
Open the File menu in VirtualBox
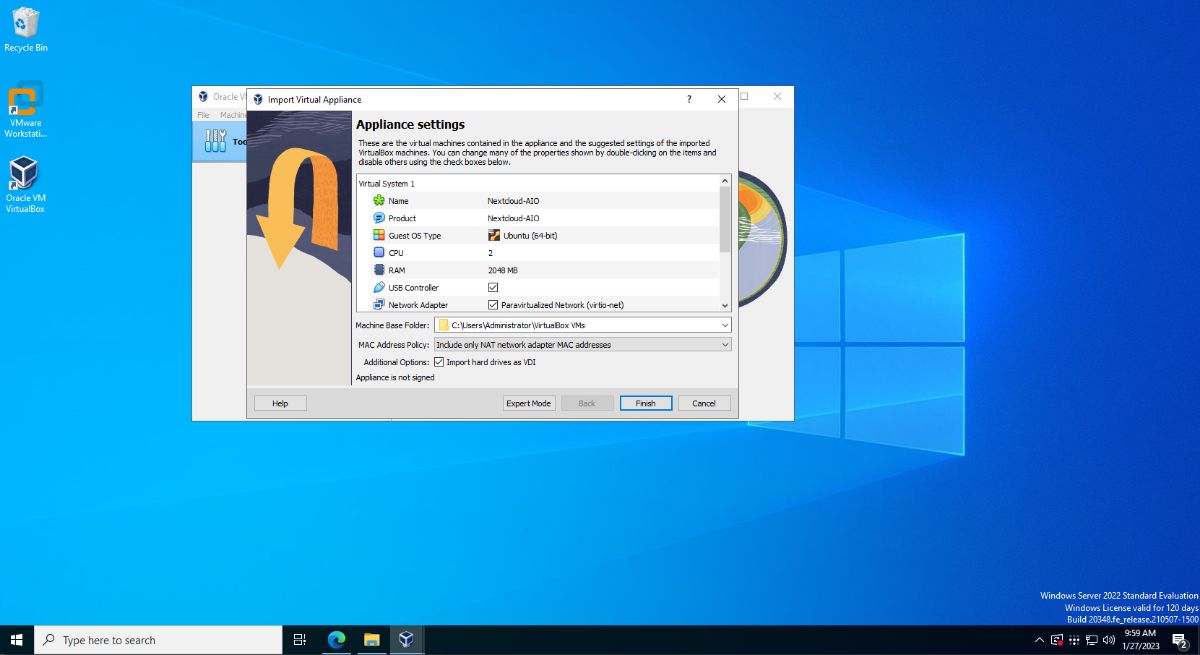pyautogui.click(x=203, y=115)
